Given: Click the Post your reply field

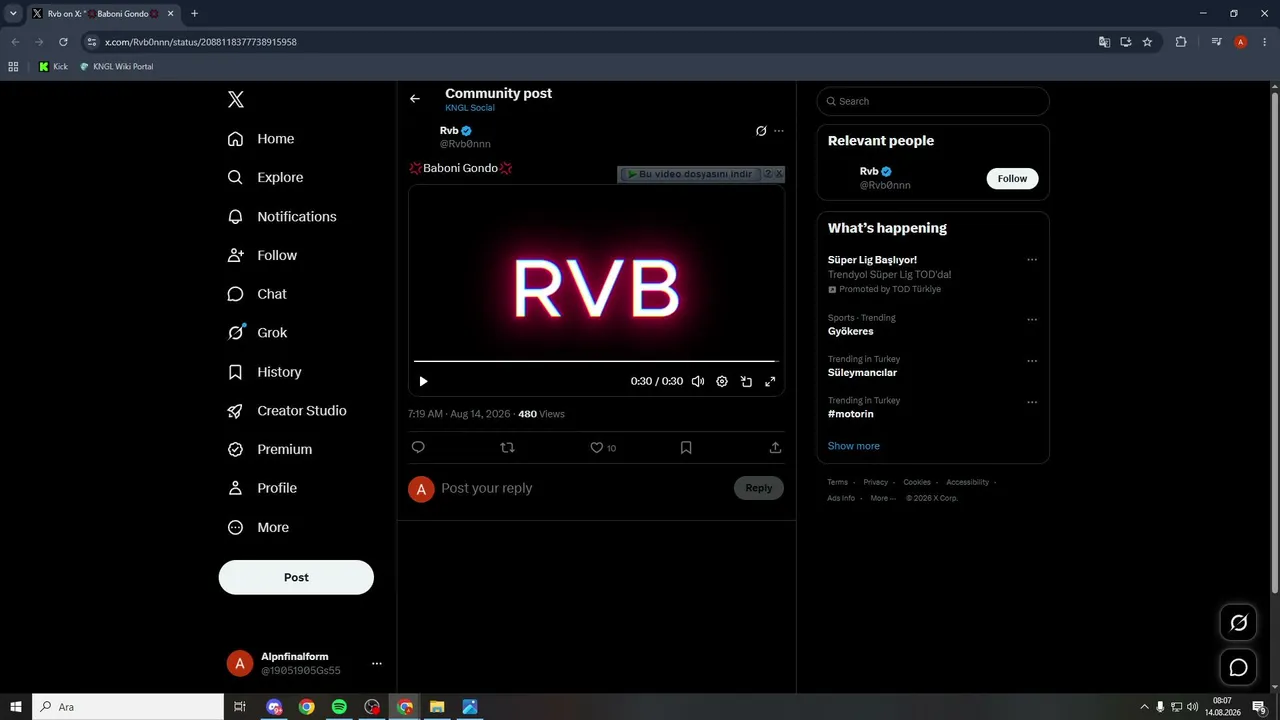Looking at the screenshot, I should pos(580,488).
